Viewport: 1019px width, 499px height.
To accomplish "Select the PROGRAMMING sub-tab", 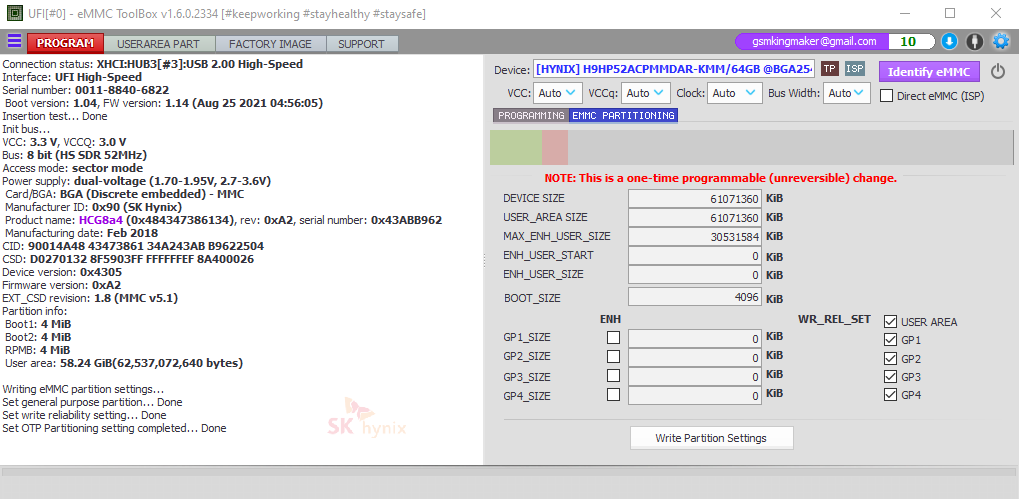I will point(531,115).
